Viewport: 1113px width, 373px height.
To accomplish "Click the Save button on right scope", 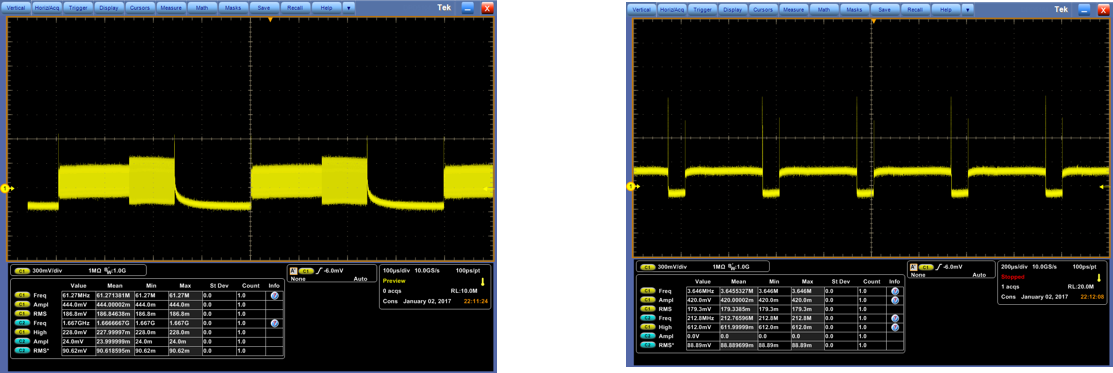I will click(x=884, y=9).
